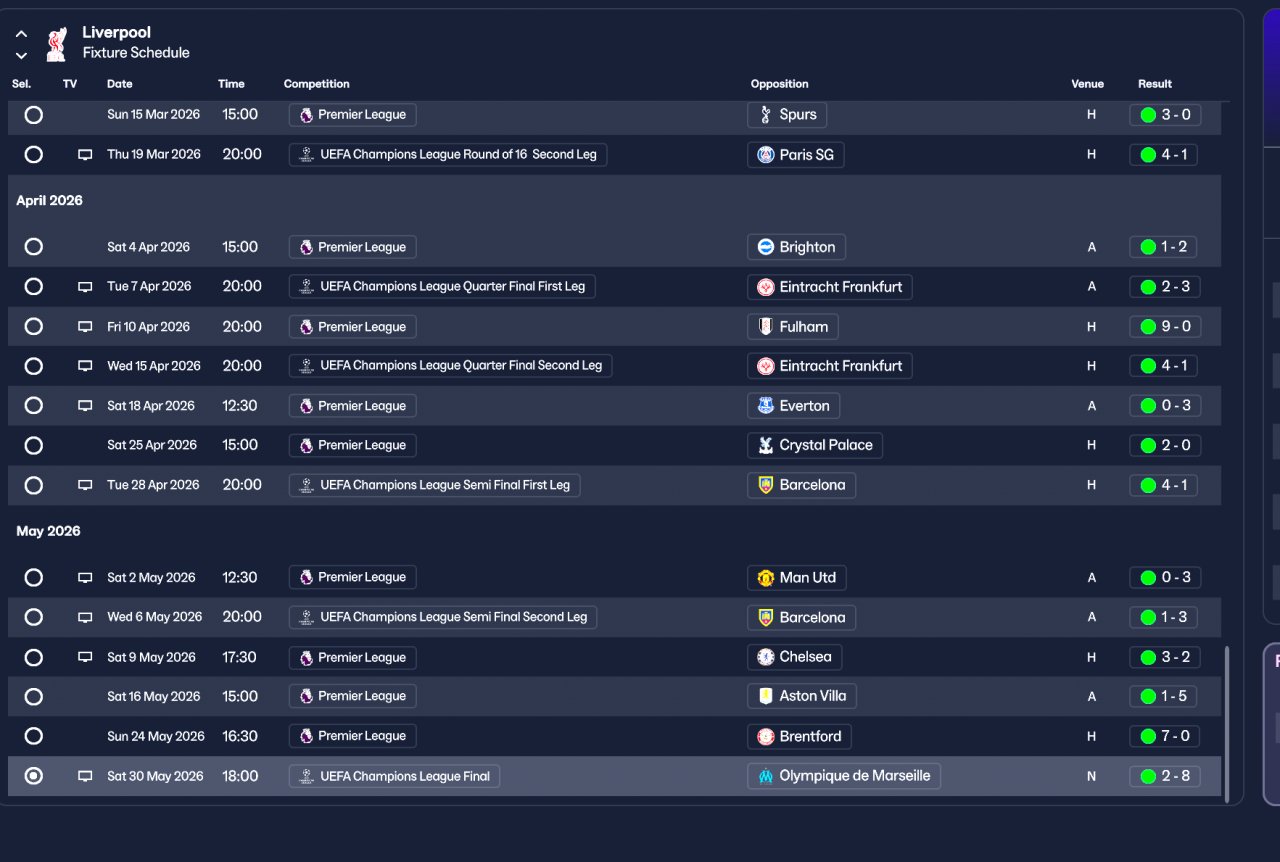The image size is (1280, 862).
Task: Open the Champions League Semi Final Second Leg
Action: pos(443,618)
